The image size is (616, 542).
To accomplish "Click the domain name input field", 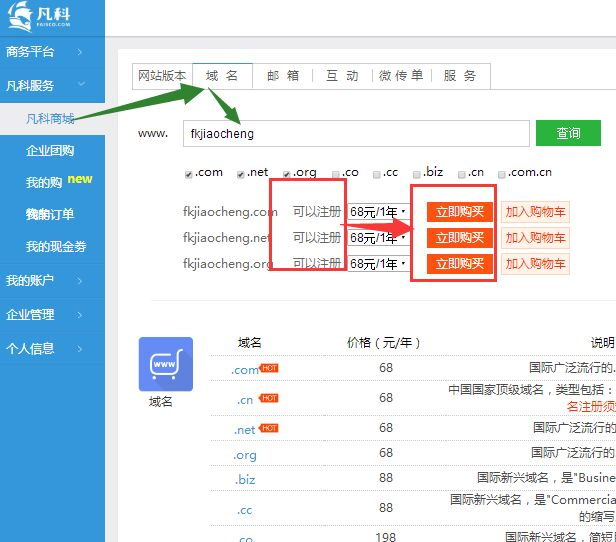I will coord(356,134).
